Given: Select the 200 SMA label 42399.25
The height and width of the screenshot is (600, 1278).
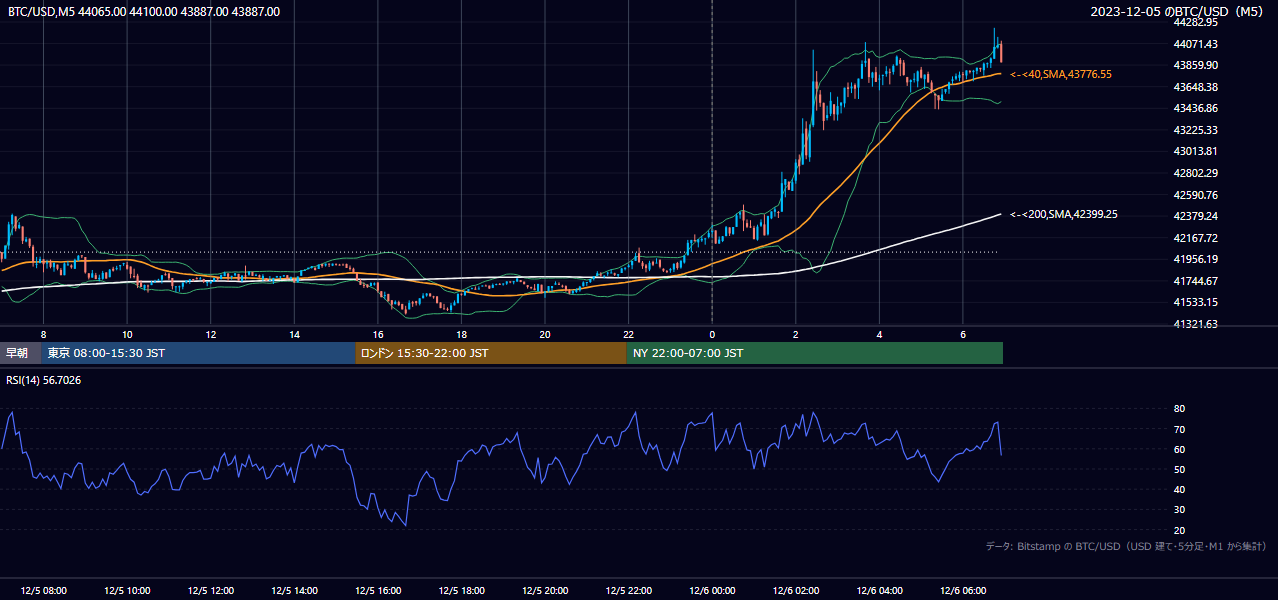Looking at the screenshot, I should [x=1064, y=214].
